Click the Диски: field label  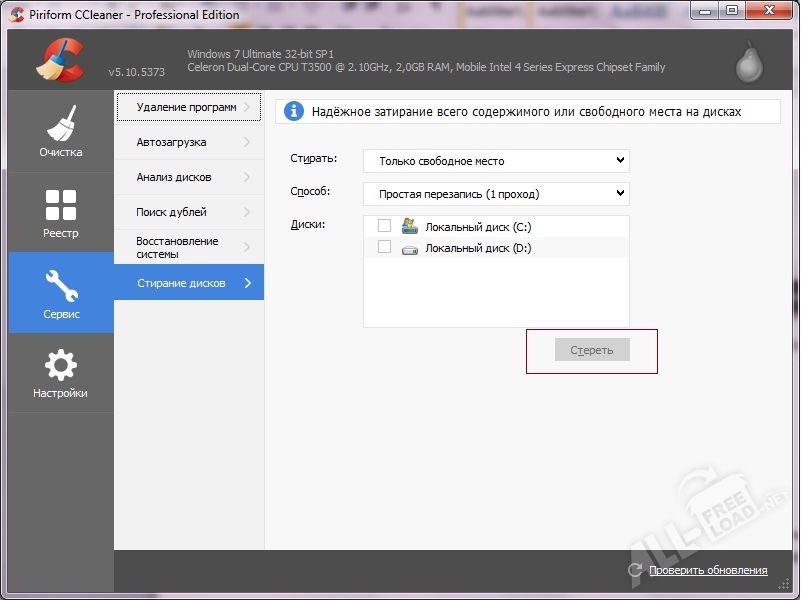tap(308, 224)
